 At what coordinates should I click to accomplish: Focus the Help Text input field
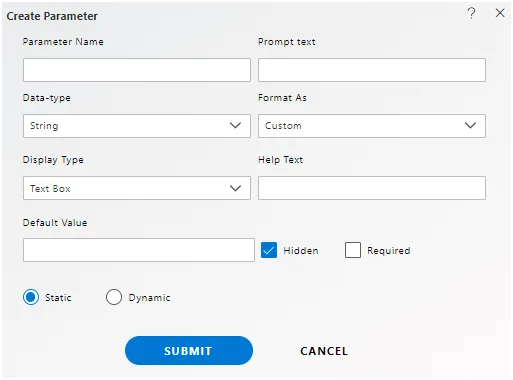372,188
